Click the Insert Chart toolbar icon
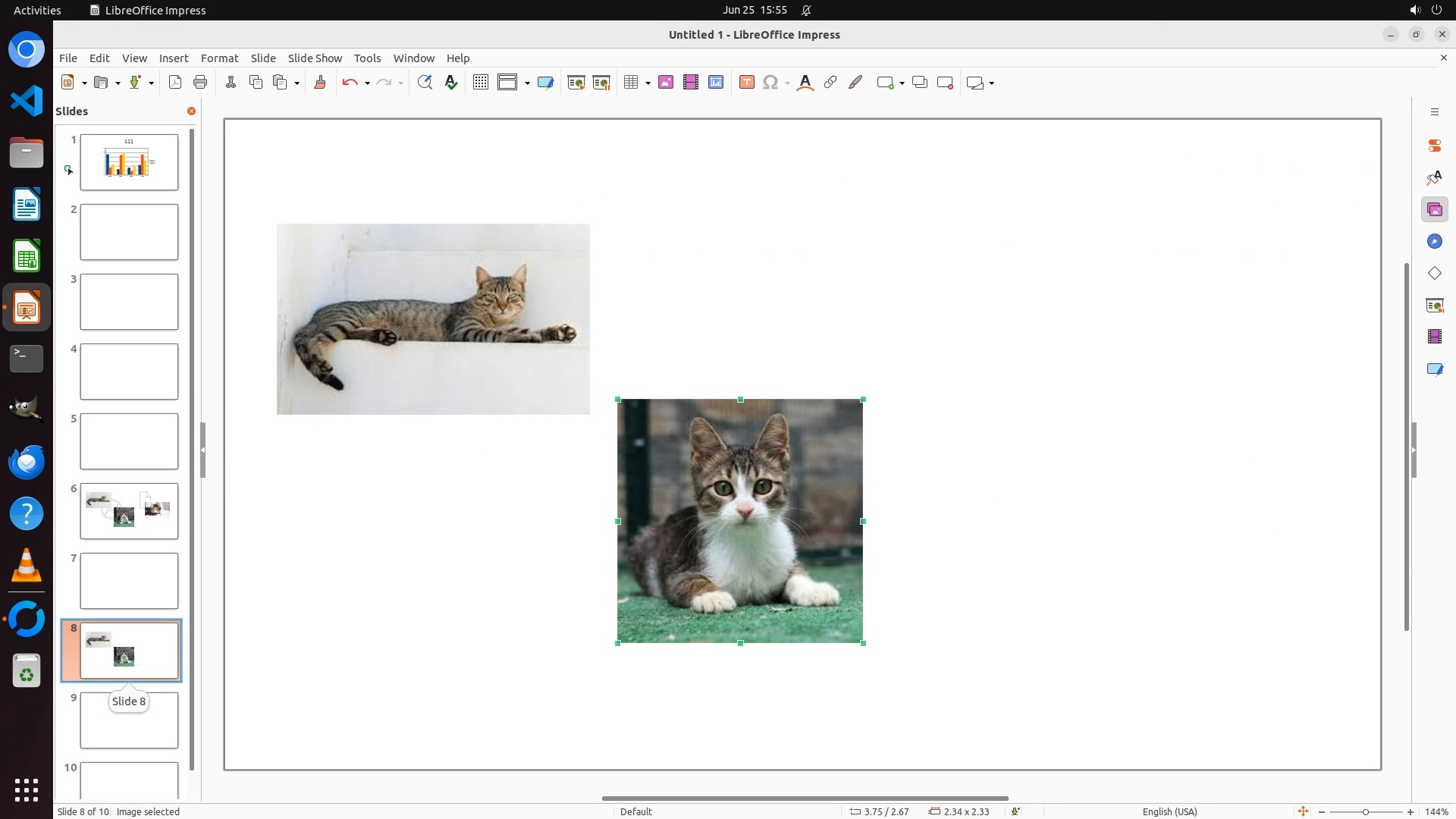The width and height of the screenshot is (1456, 819). [x=716, y=83]
